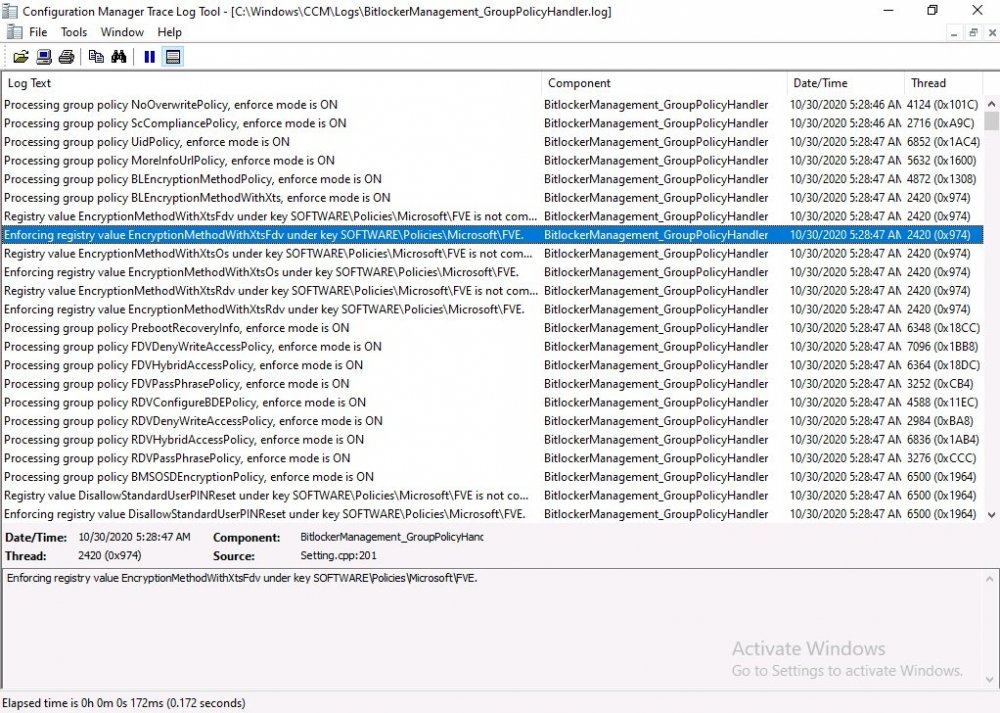Select the FDVHybridAccessPolicy log row
The image size is (1000, 713).
(x=492, y=365)
